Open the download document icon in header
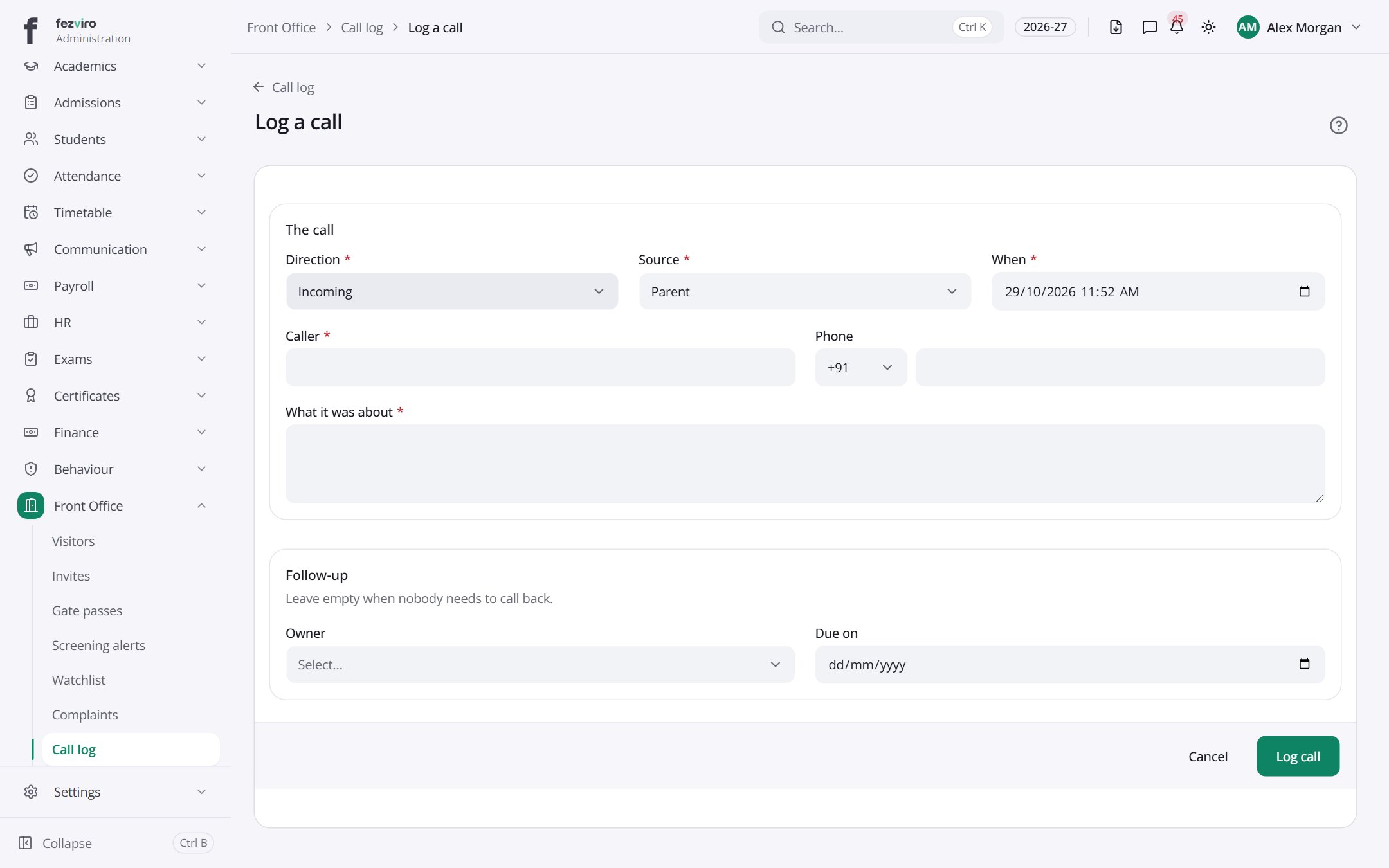Image resolution: width=1389 pixels, height=868 pixels. (x=1116, y=27)
